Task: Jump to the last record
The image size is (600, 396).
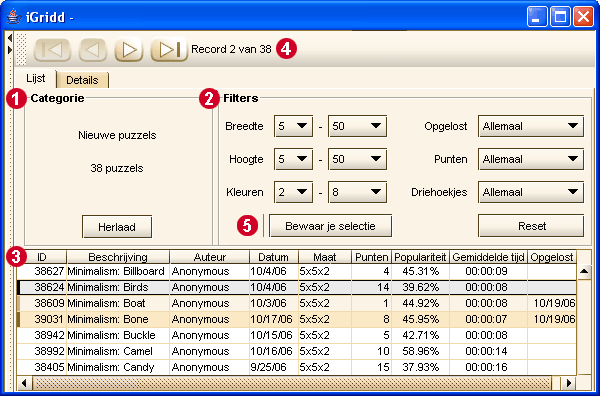Action: (169, 50)
